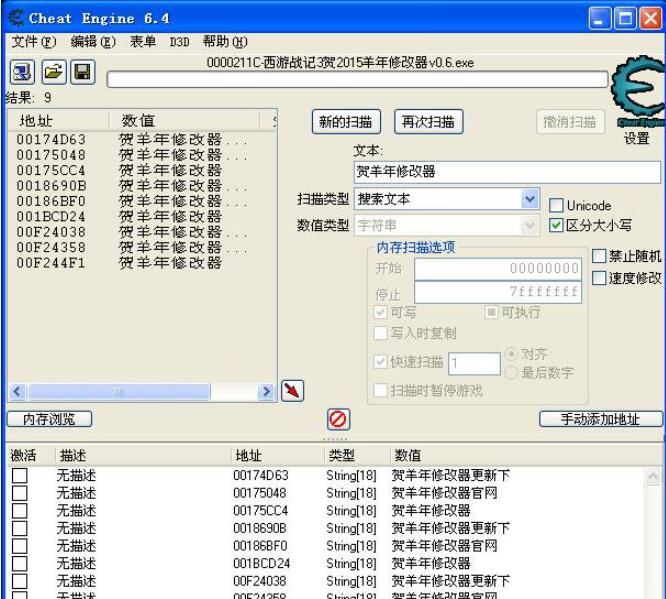Click address table scroll up arrow

tap(653, 476)
